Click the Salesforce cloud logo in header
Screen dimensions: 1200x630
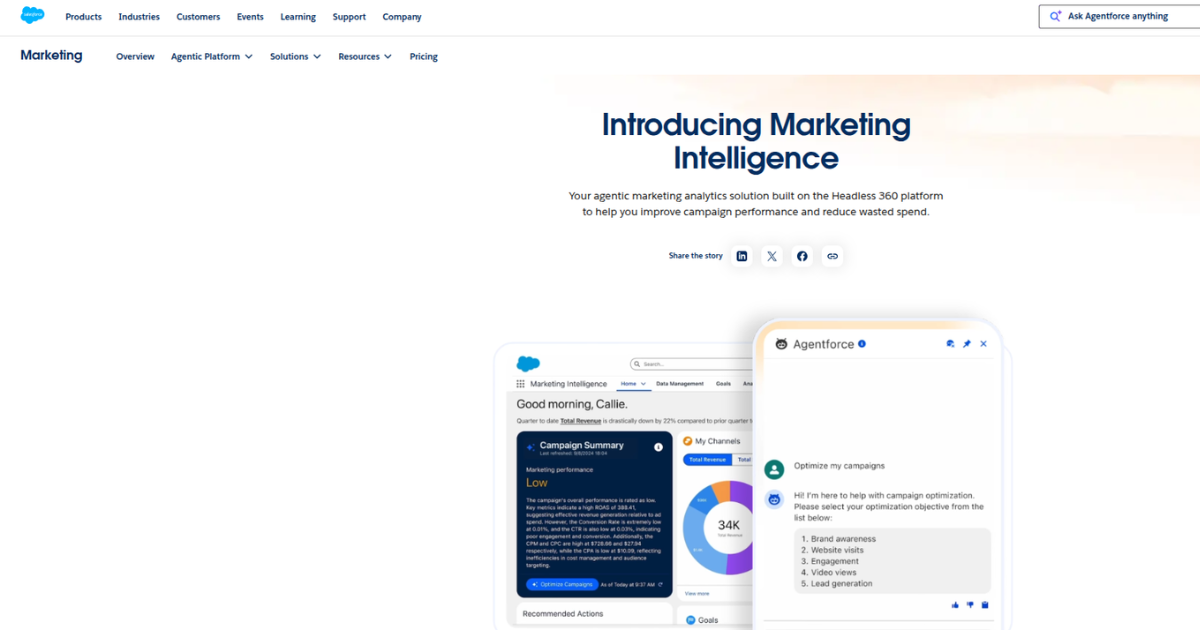pyautogui.click(x=33, y=15)
